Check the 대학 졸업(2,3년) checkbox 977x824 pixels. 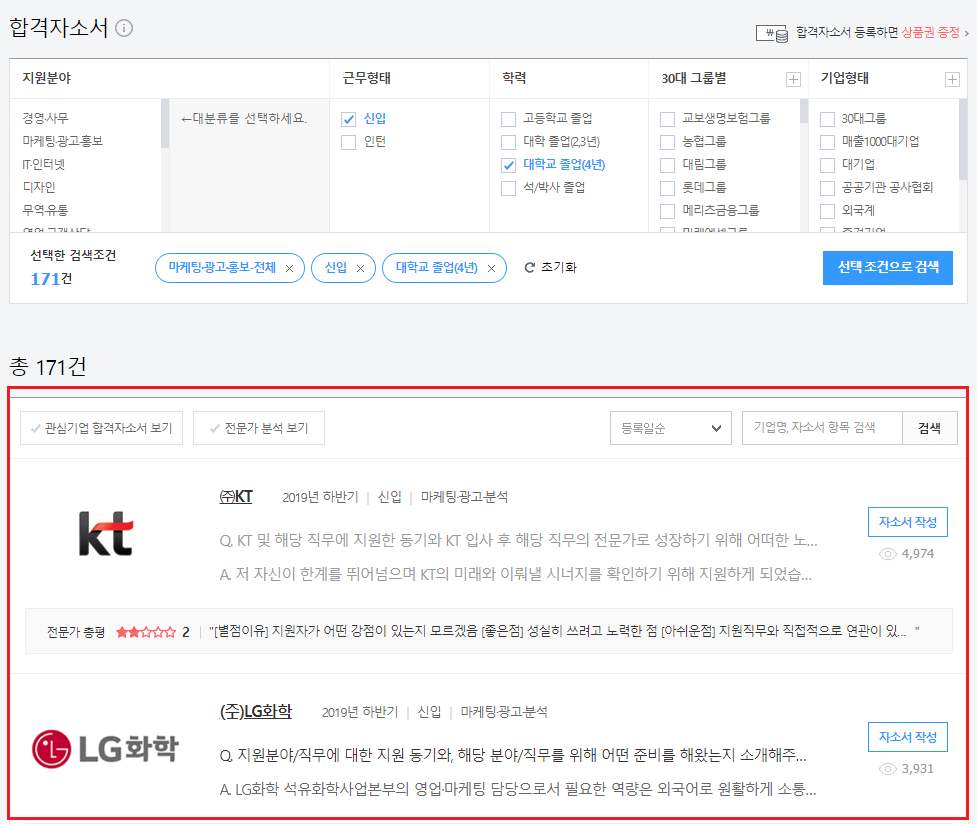508,142
